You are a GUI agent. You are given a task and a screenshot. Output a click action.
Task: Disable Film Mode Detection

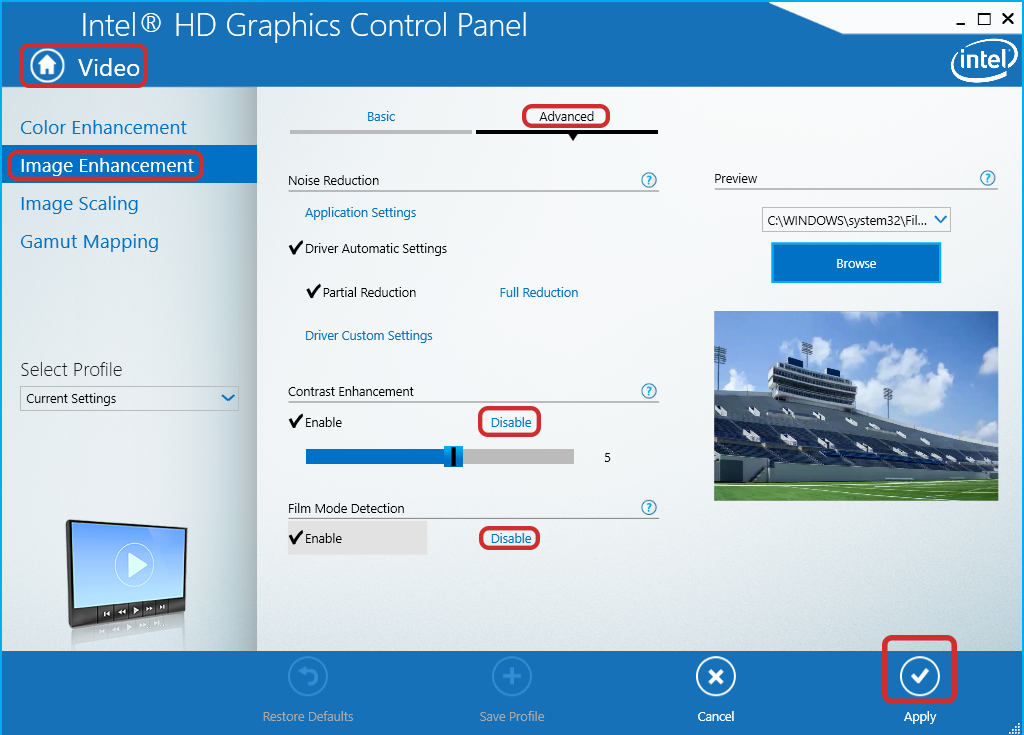coord(511,538)
